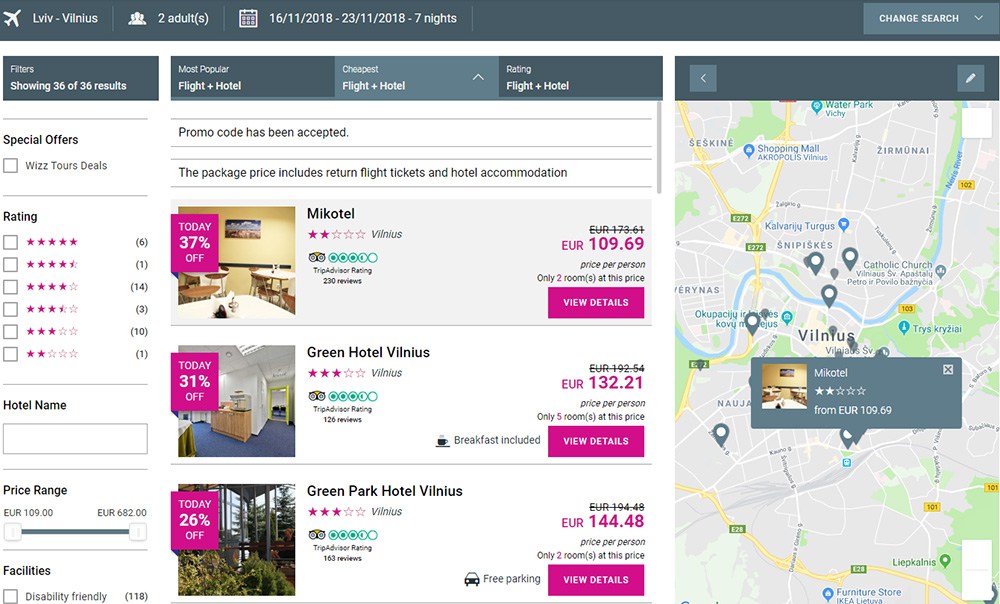Enable the Wizz Tours Deals checkbox
This screenshot has width=1000, height=604.
tap(10, 166)
